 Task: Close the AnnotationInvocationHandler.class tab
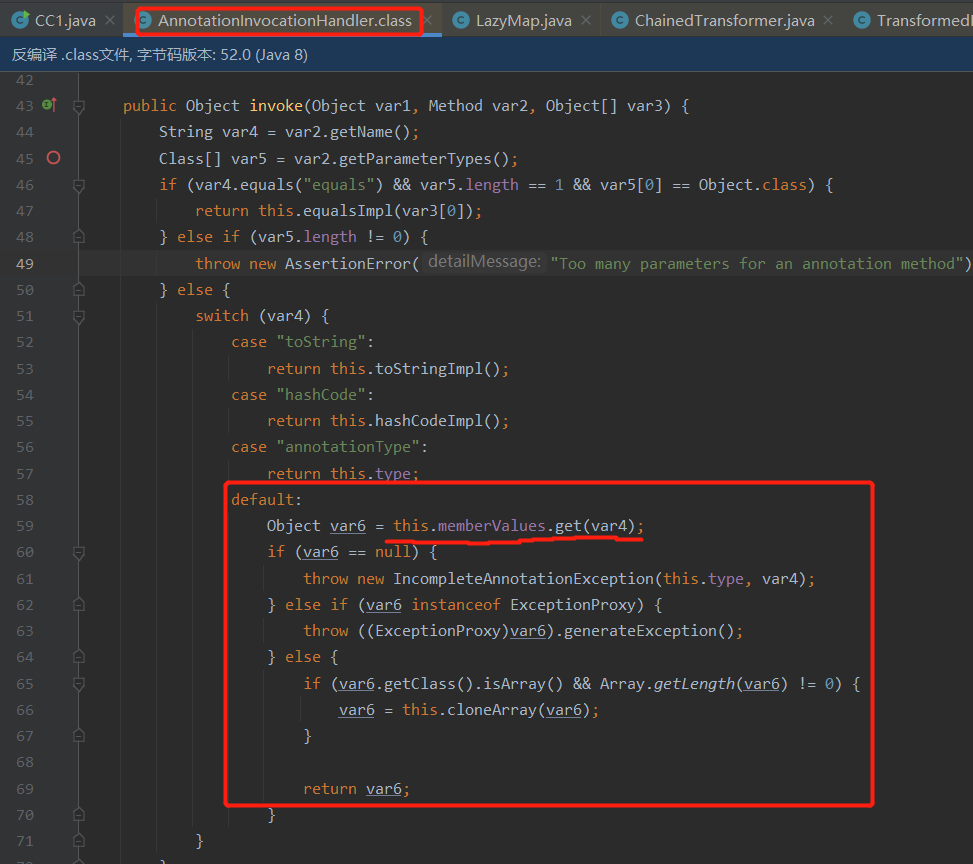coord(428,20)
